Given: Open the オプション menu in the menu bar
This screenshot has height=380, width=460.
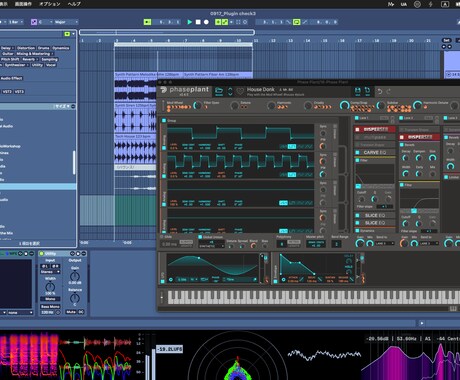Looking at the screenshot, I should 50,4.
